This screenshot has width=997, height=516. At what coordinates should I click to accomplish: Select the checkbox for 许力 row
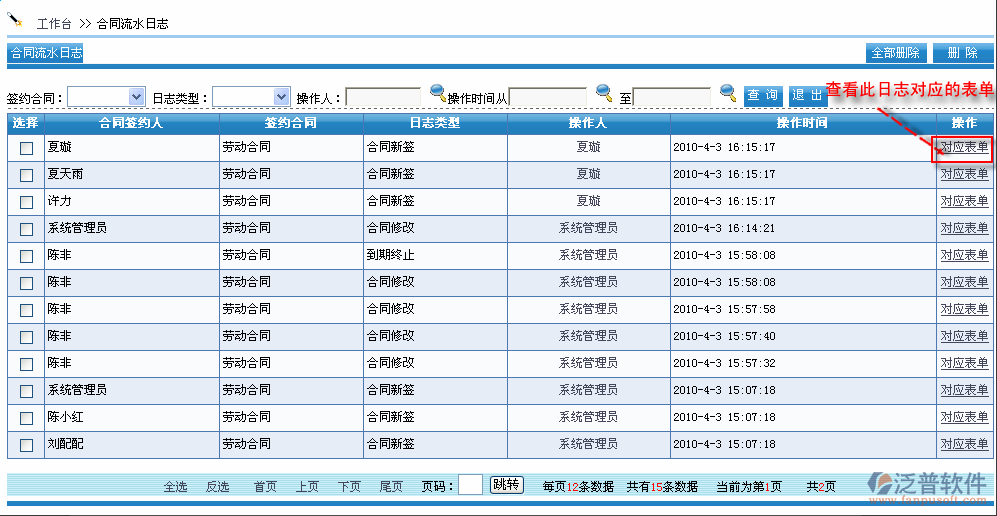[x=27, y=202]
